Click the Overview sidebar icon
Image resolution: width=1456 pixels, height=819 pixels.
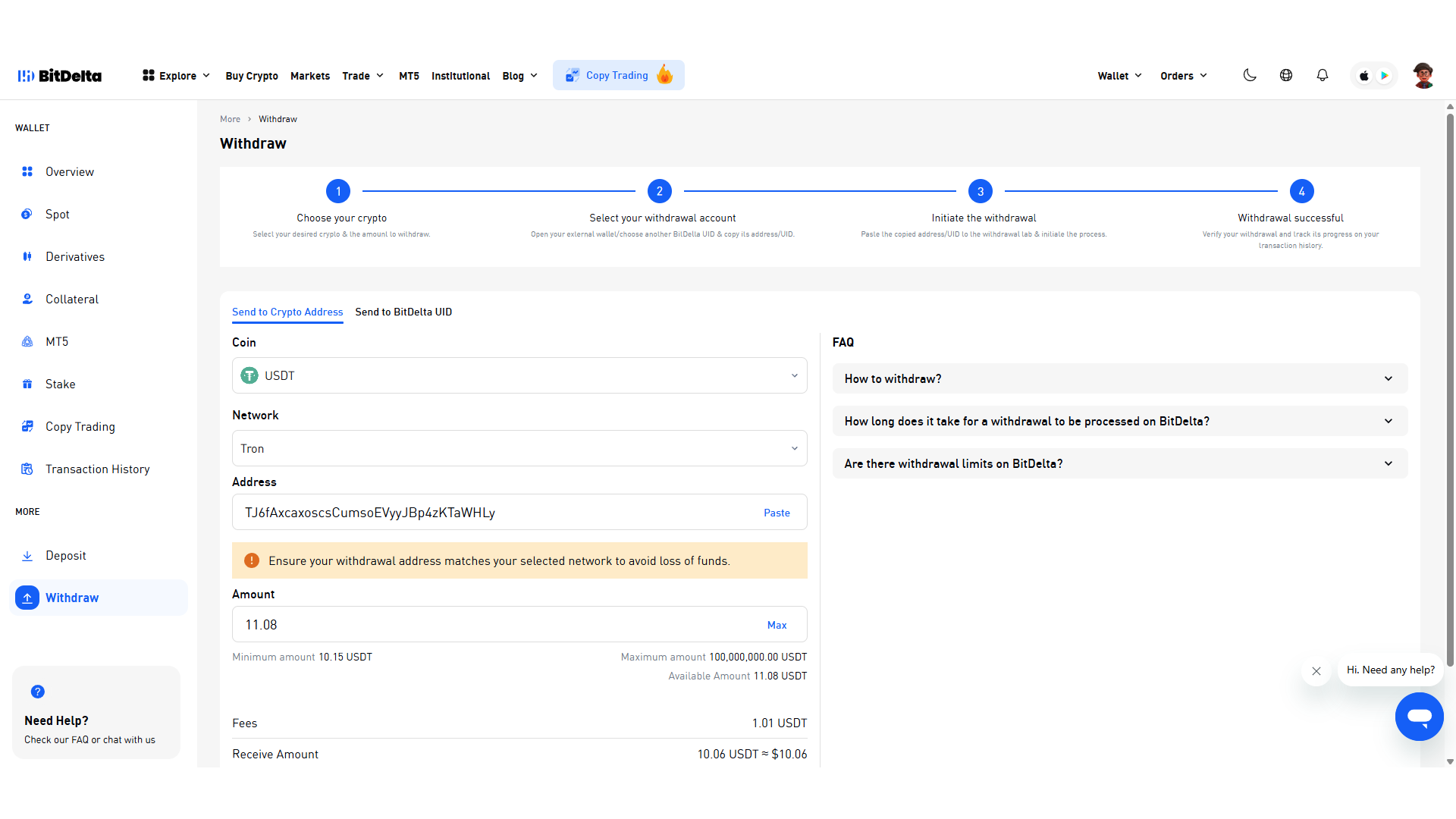(x=27, y=171)
